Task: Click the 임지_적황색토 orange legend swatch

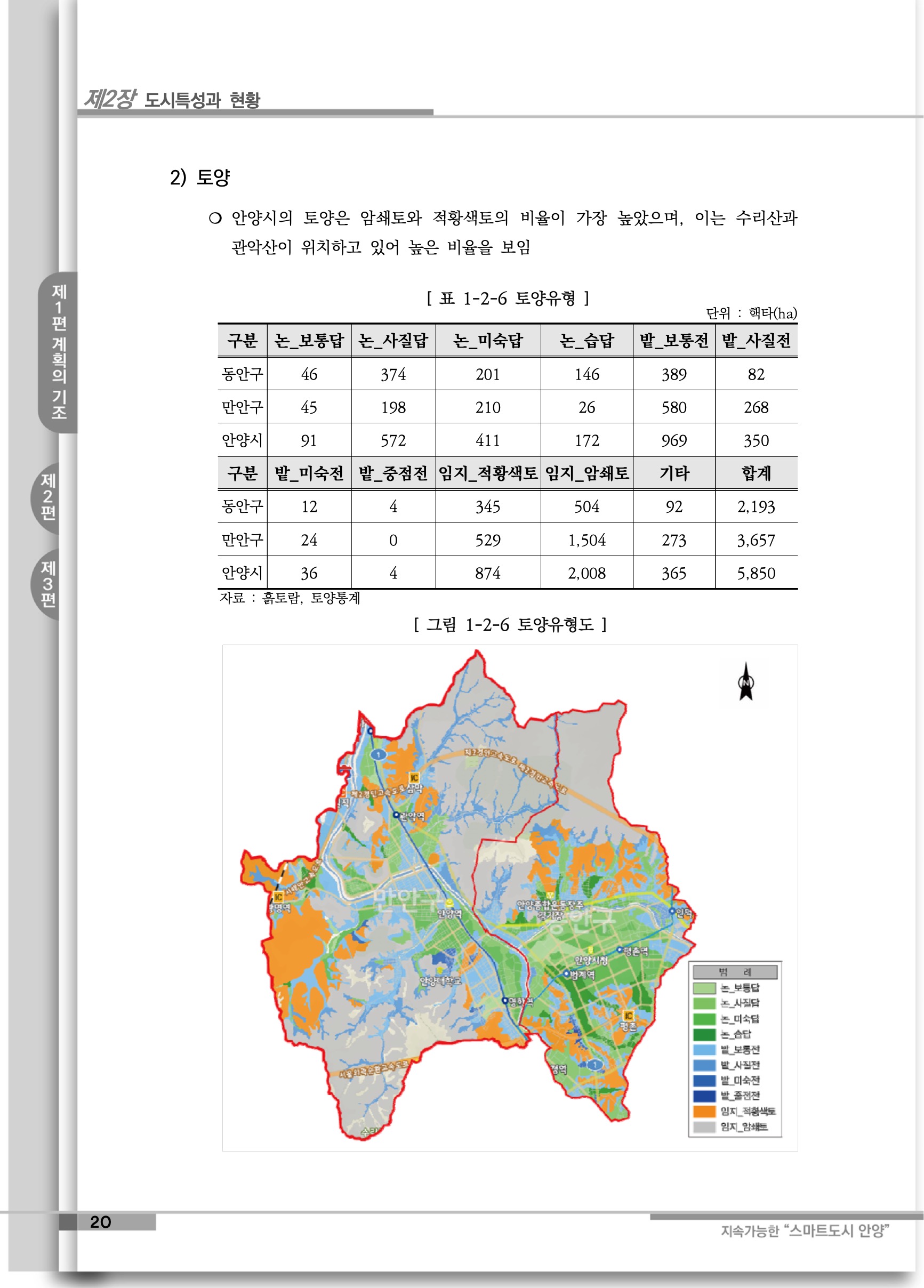Action: tap(704, 1112)
